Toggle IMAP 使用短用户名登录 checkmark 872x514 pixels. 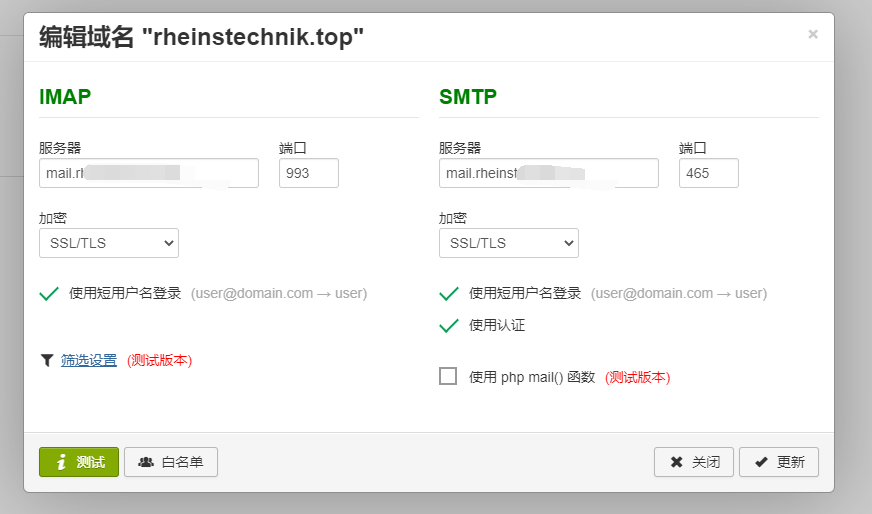tap(49, 294)
